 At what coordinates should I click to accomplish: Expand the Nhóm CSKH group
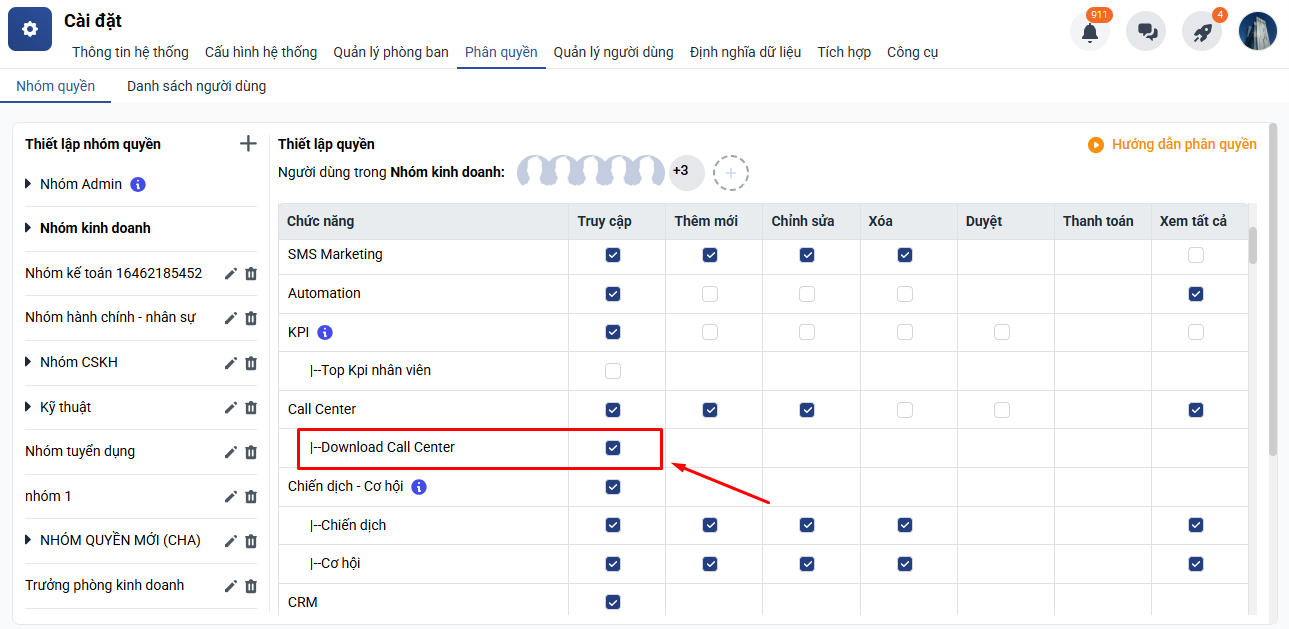click(28, 362)
